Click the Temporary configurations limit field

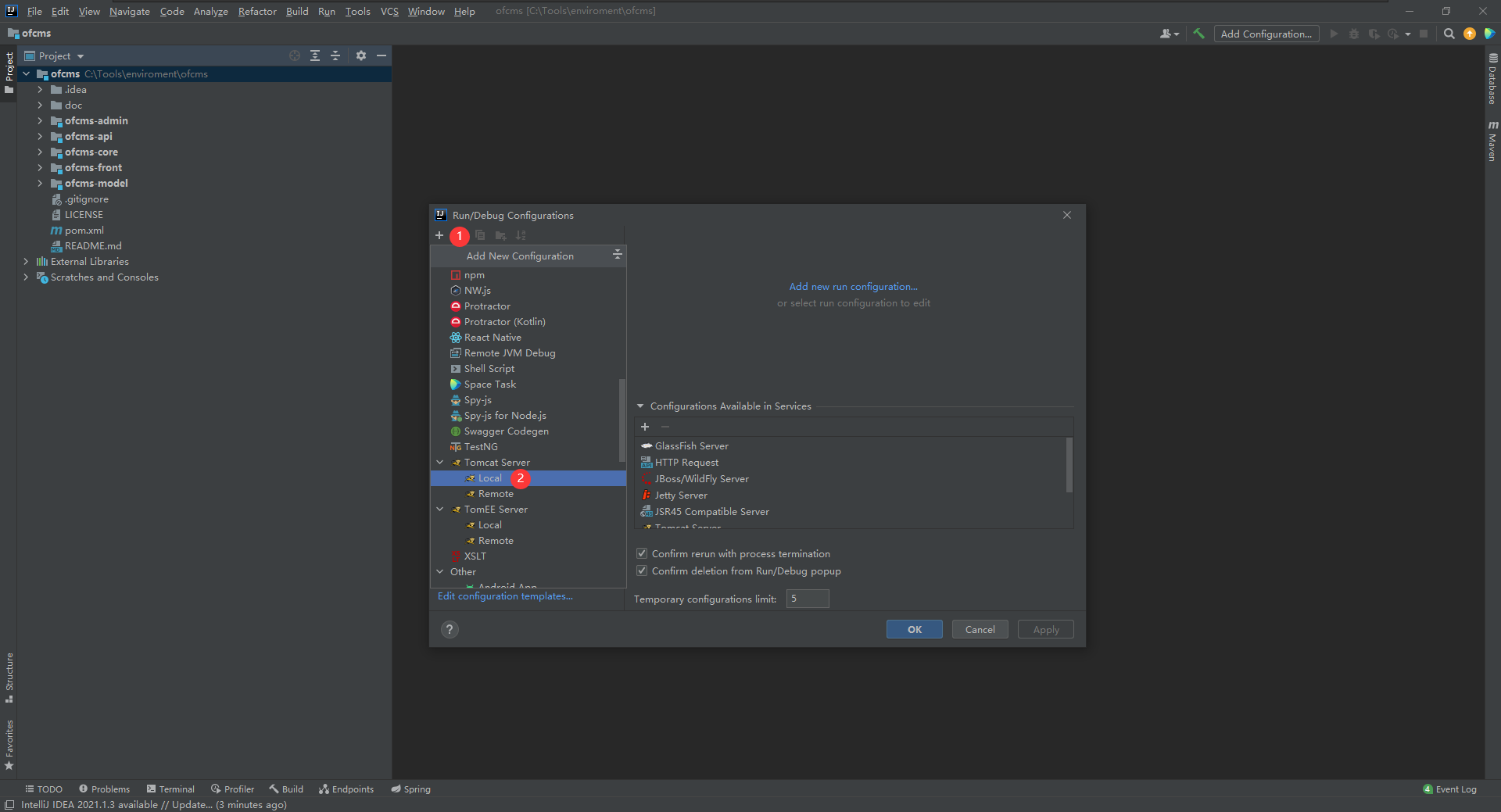pyautogui.click(x=808, y=599)
